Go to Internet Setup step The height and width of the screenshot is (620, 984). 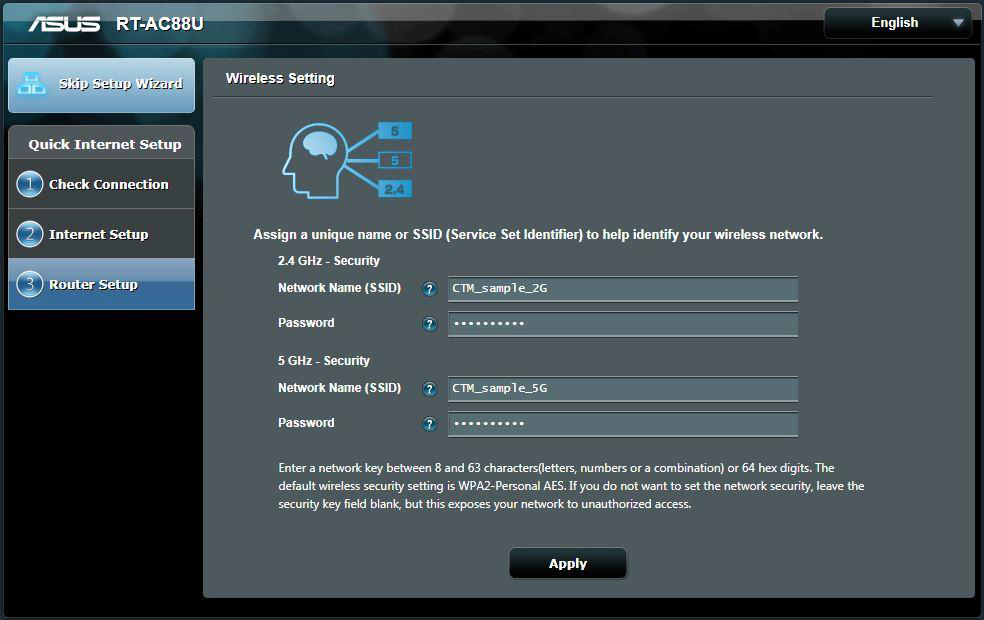[102, 234]
